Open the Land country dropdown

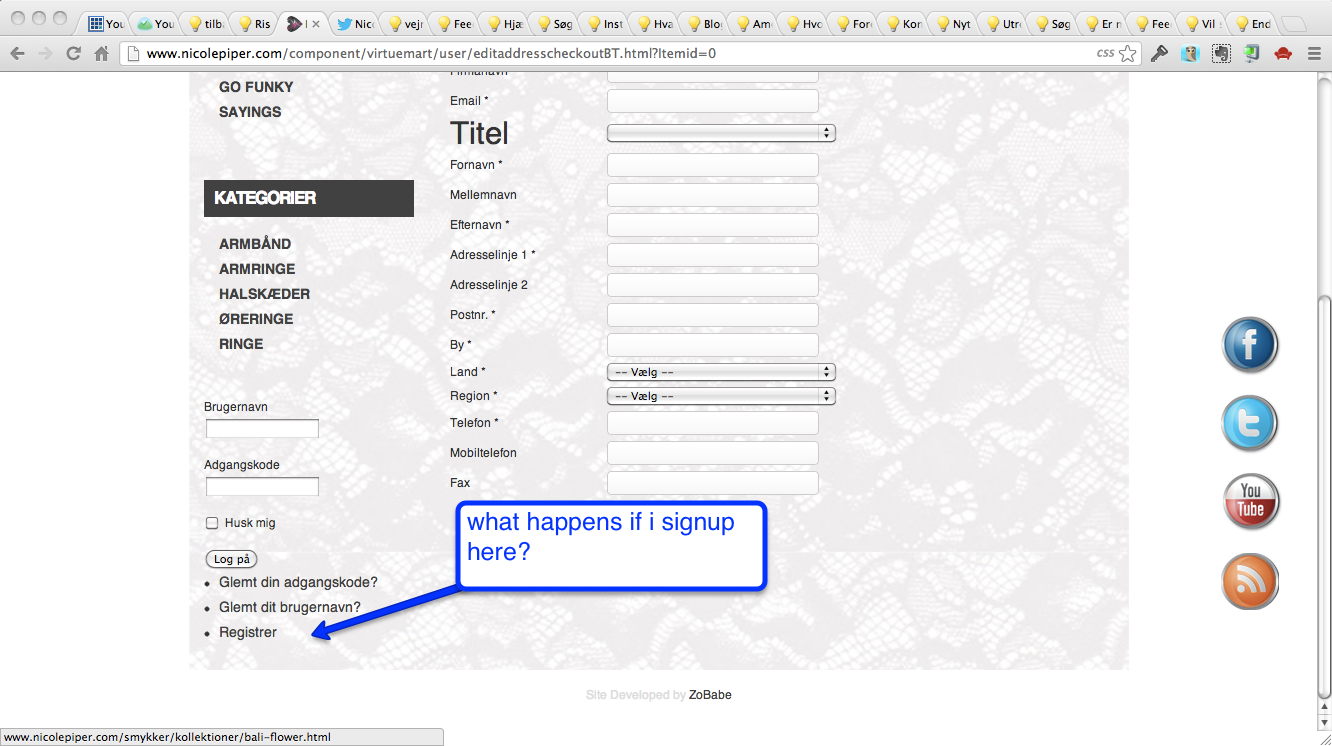click(720, 372)
